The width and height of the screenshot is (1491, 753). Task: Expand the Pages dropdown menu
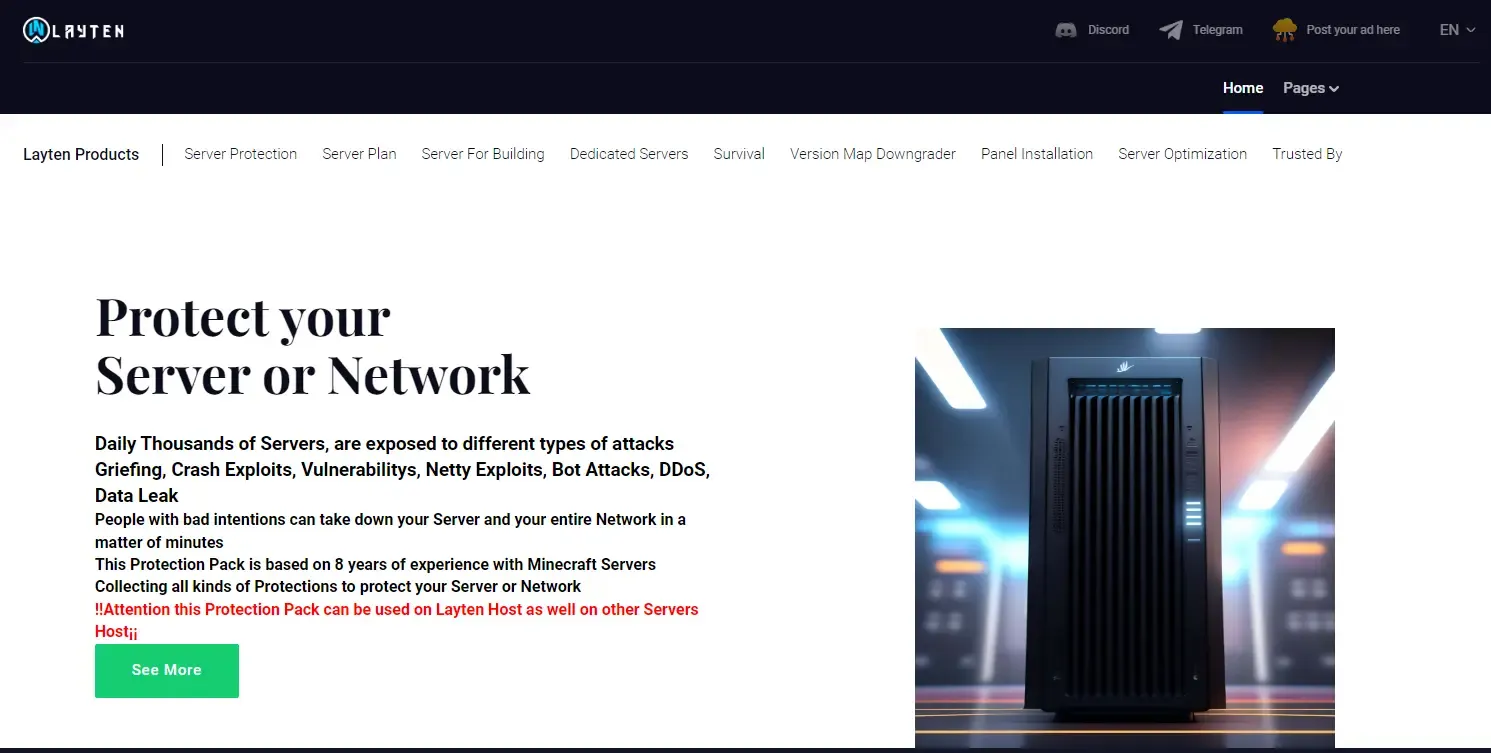coord(1311,88)
